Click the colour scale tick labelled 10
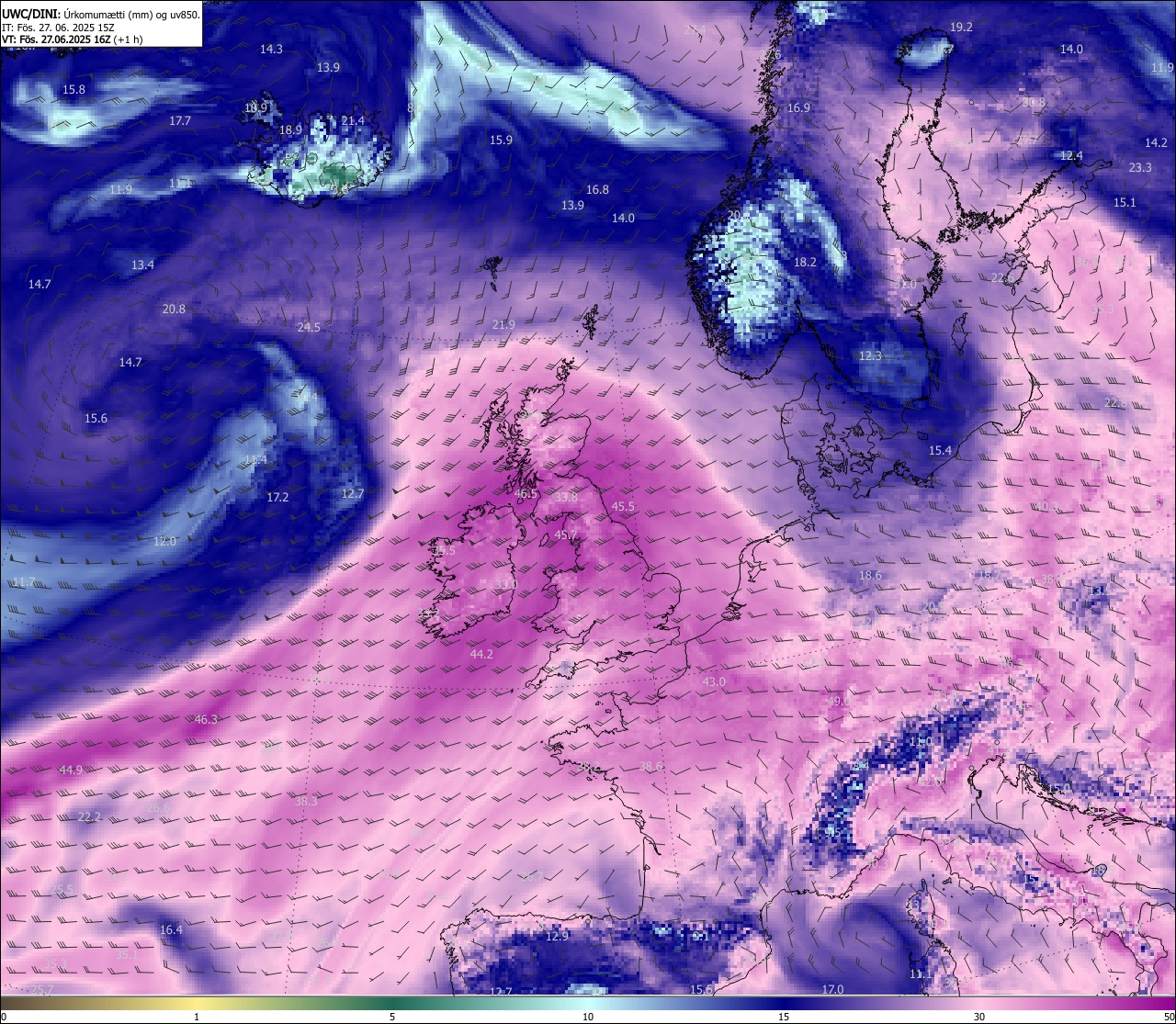Screen dimensions: 1176x1024 [588, 1017]
